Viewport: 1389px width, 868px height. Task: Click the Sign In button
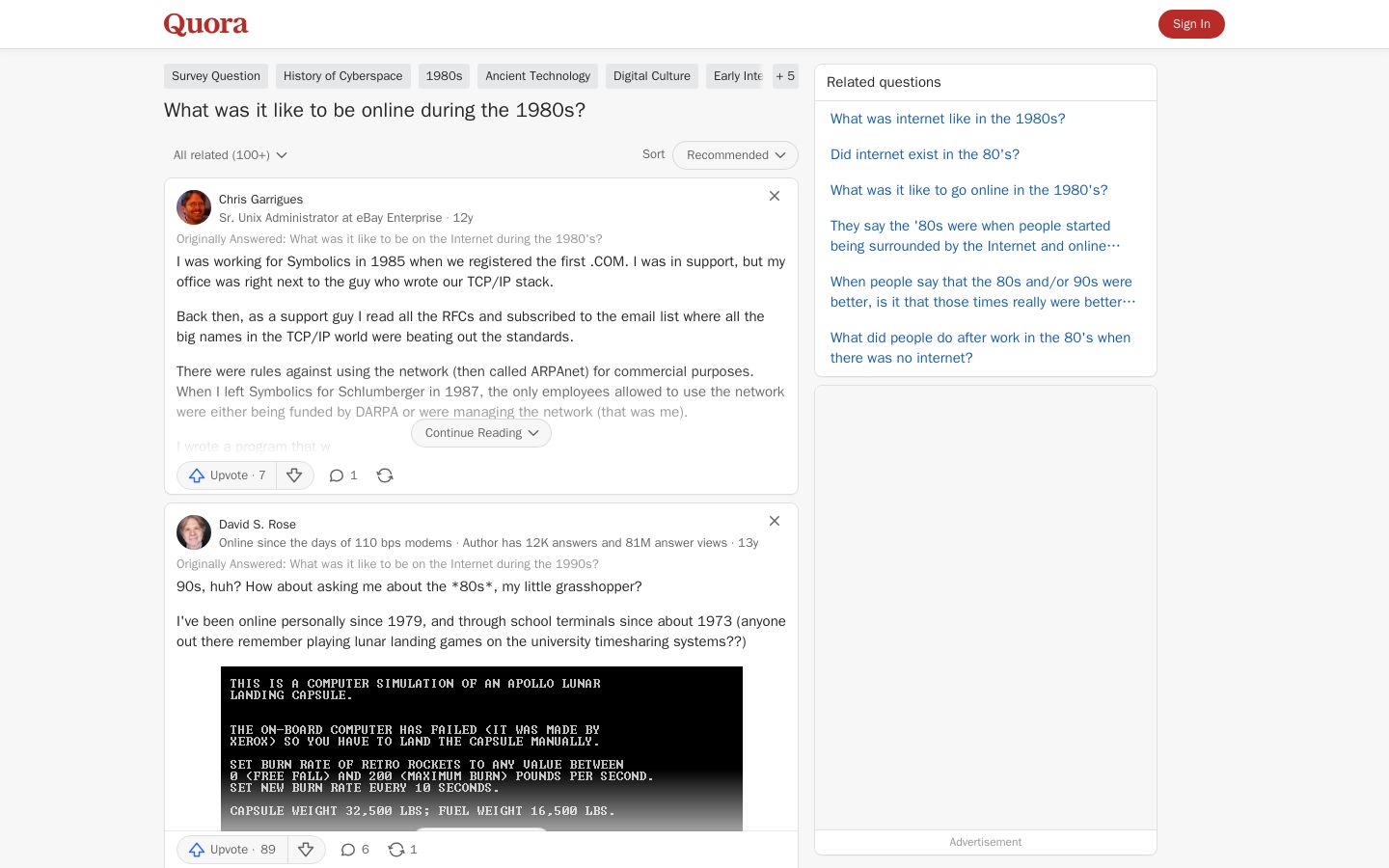click(1191, 24)
